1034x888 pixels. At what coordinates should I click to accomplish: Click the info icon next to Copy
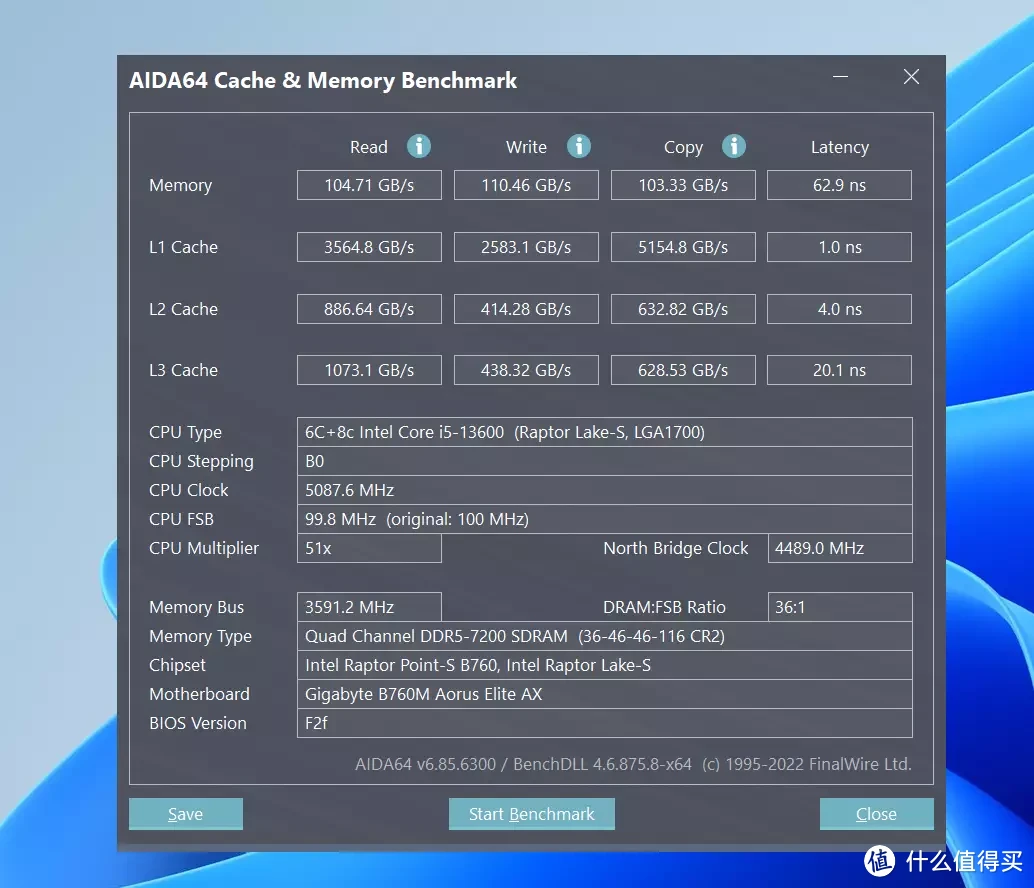click(734, 146)
